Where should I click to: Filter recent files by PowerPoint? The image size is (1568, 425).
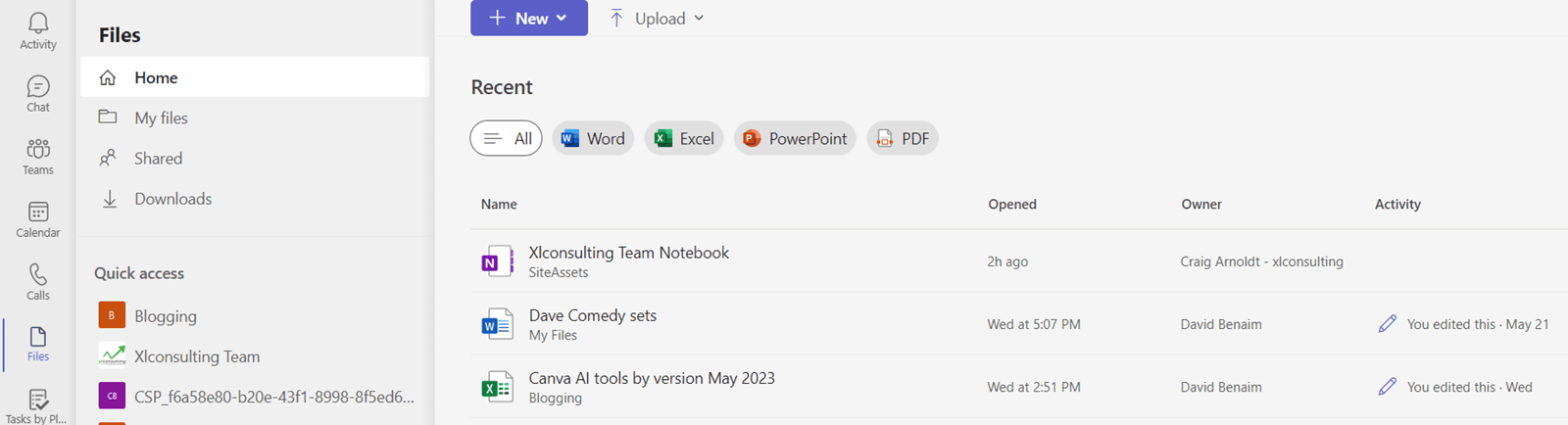click(794, 139)
